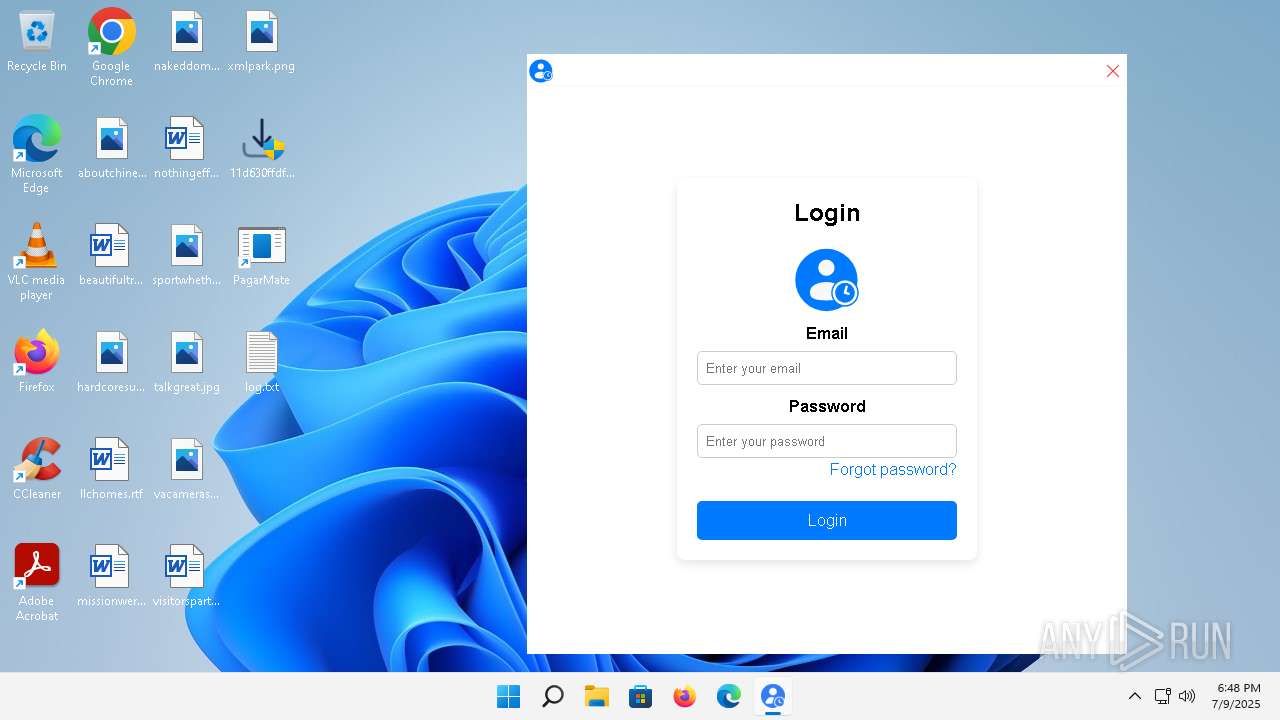
Task: Click the app logo in the window title bar
Action: (x=541, y=71)
